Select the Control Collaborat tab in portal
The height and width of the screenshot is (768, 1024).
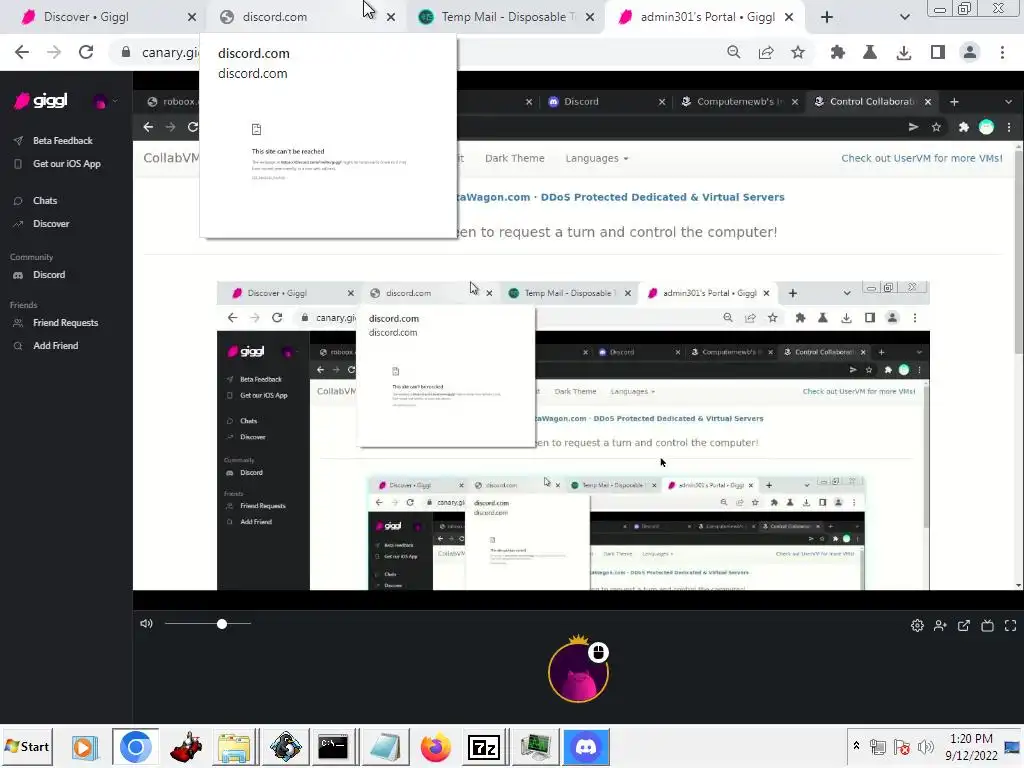pyautogui.click(x=872, y=102)
